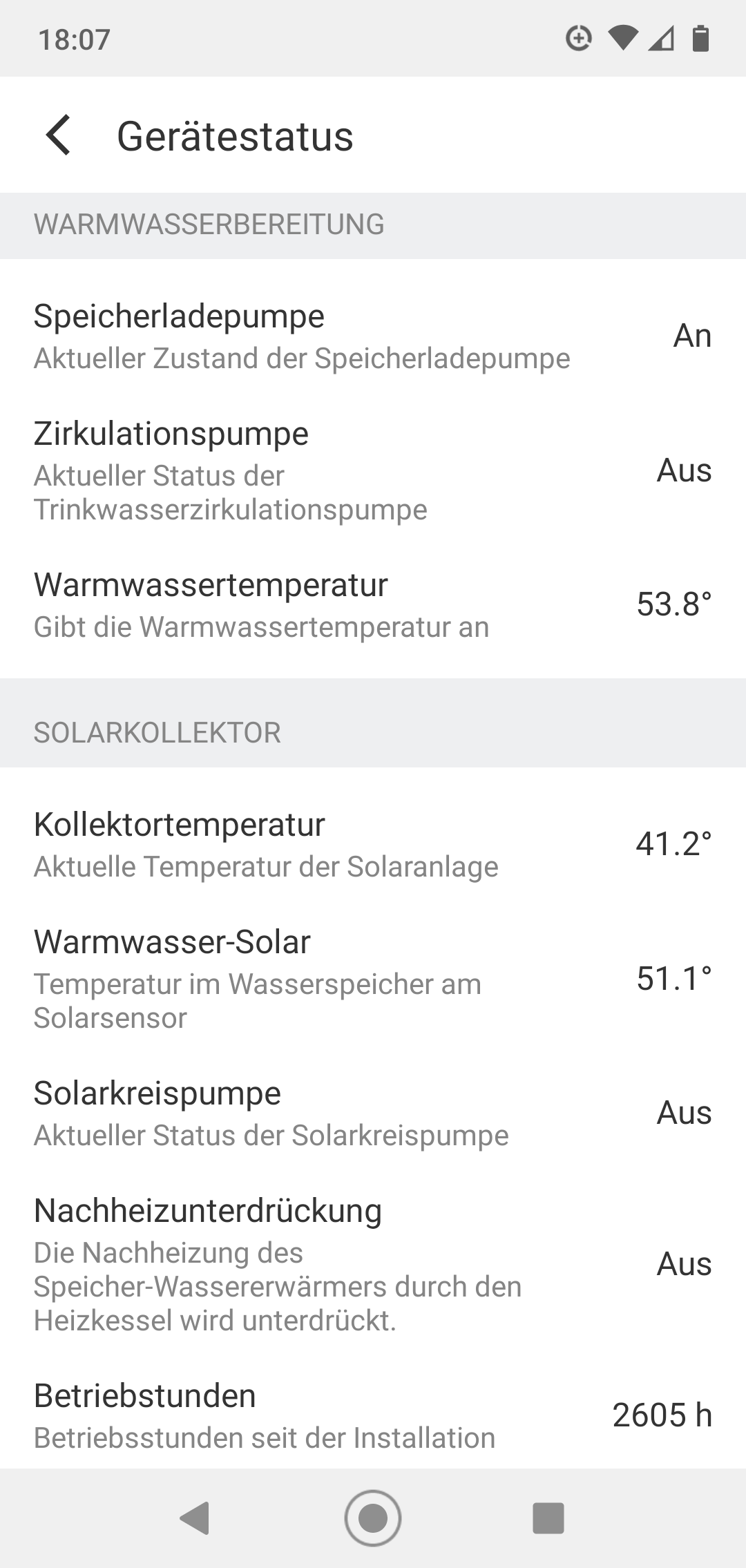Image resolution: width=746 pixels, height=1568 pixels.
Task: Tap the Betriebstunden row
Action: [373, 1416]
